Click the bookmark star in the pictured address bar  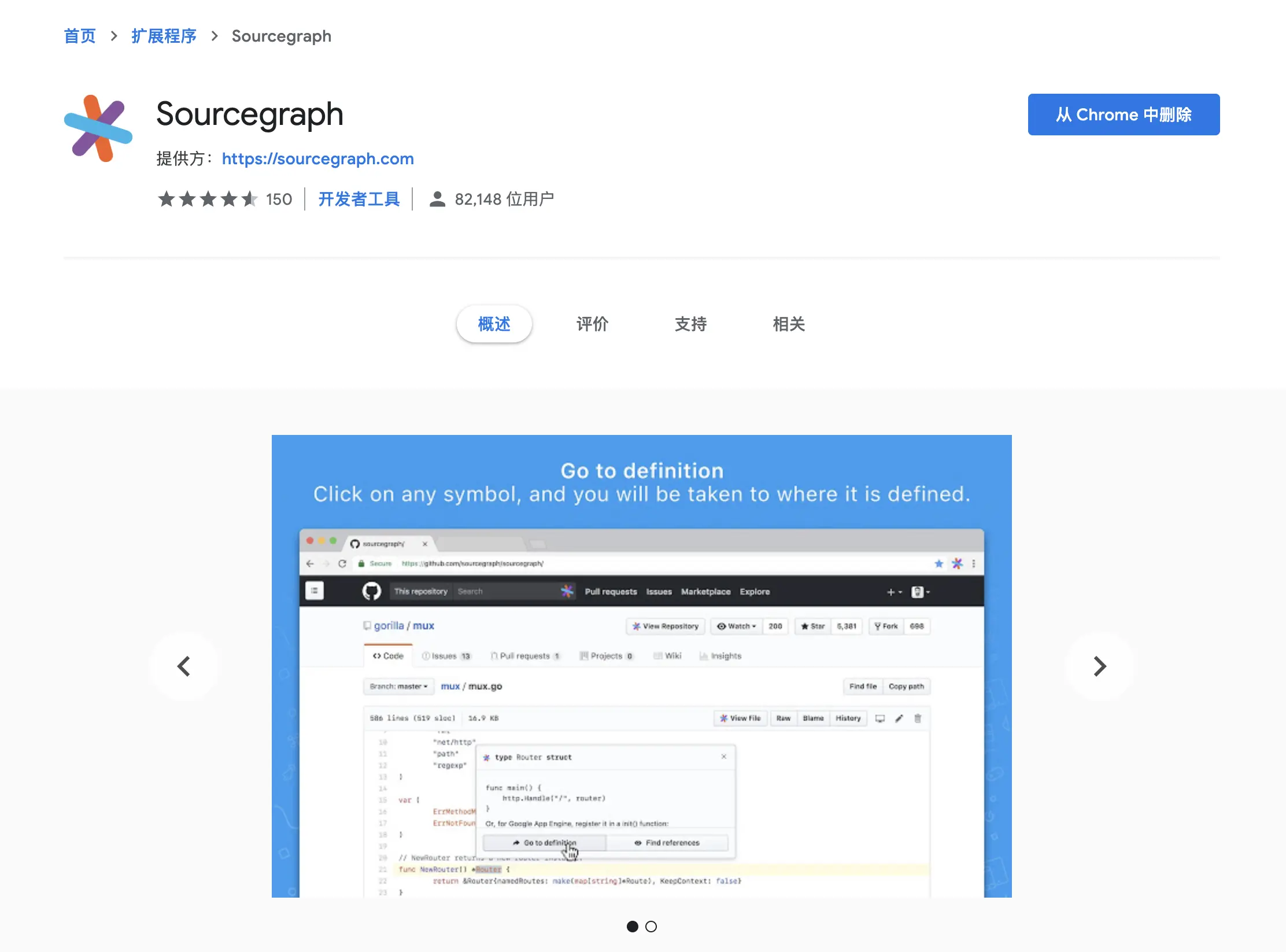click(938, 563)
